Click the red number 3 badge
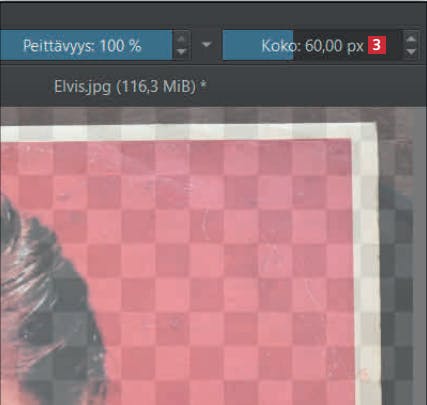The width and height of the screenshot is (427, 405). tap(377, 45)
